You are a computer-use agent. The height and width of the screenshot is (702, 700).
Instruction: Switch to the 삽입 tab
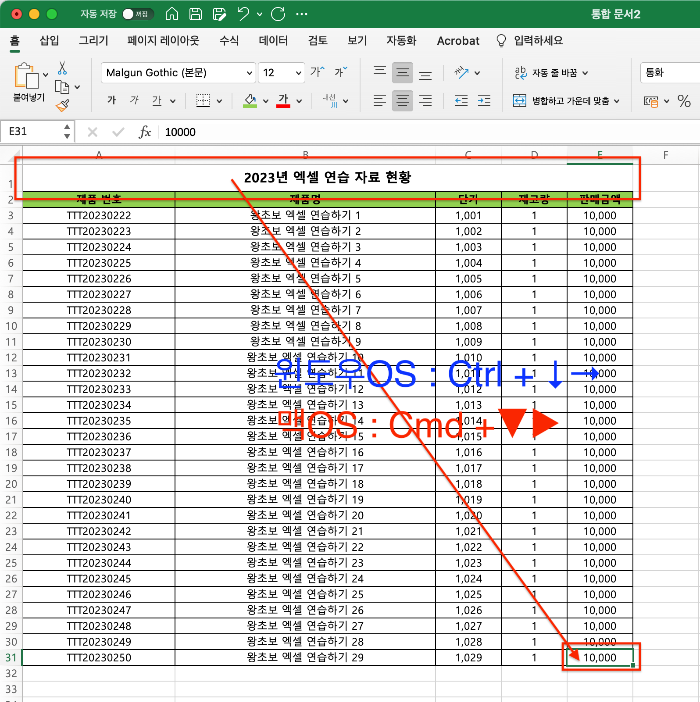49,41
